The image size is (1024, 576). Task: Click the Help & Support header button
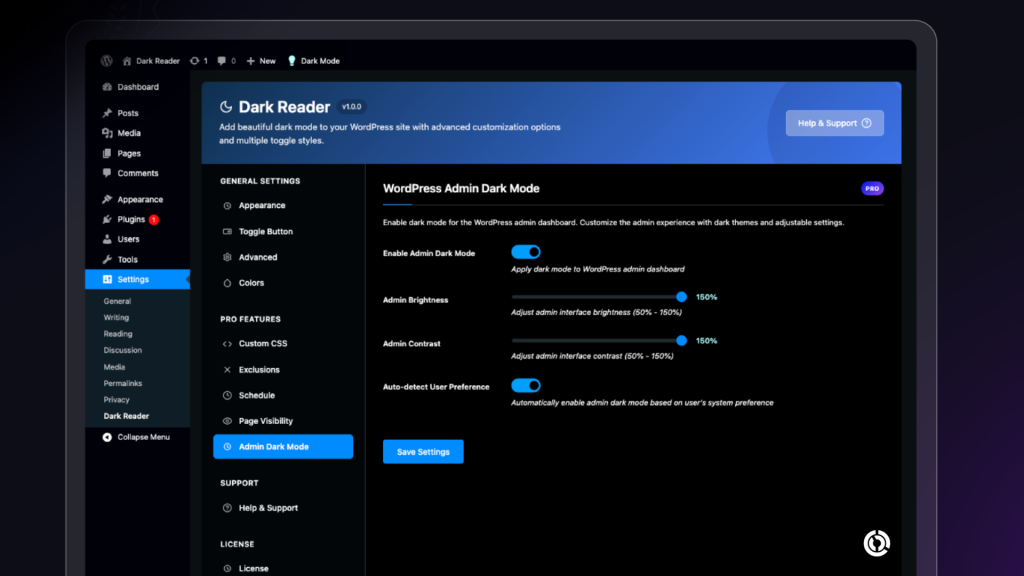click(834, 123)
